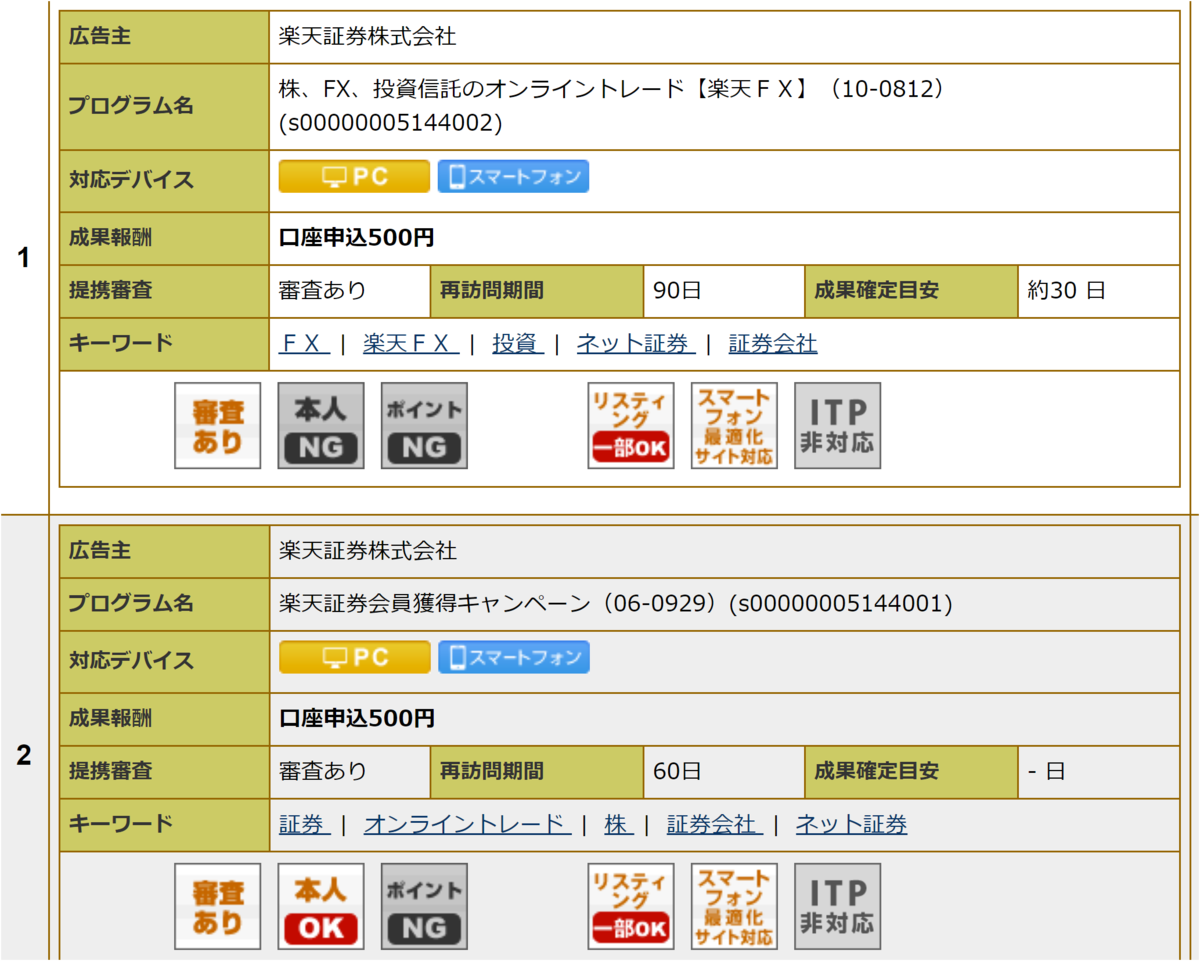
Task: Click the ITP非対応 icon in program 1
Action: [838, 426]
